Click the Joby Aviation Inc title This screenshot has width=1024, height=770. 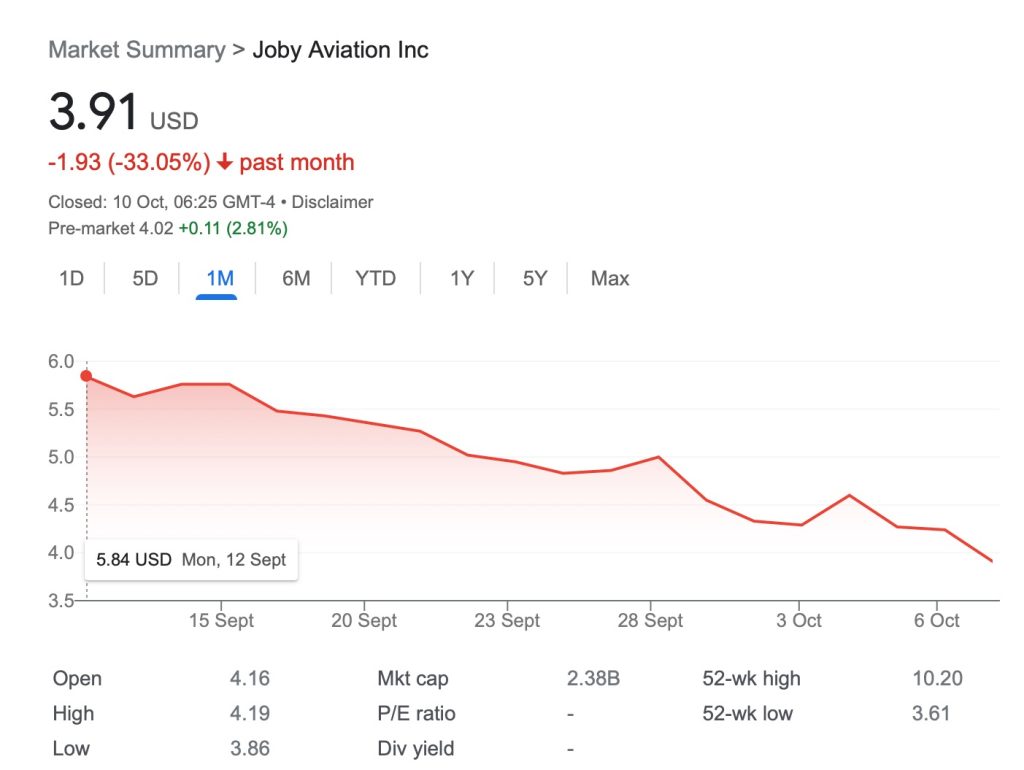[x=340, y=50]
